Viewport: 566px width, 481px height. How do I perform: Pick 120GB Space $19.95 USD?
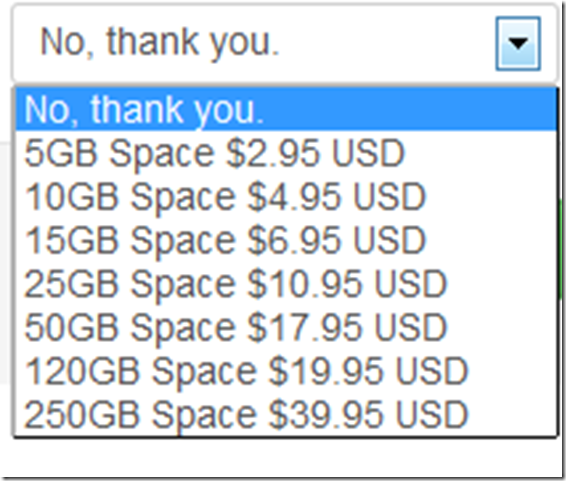pyautogui.click(x=286, y=371)
